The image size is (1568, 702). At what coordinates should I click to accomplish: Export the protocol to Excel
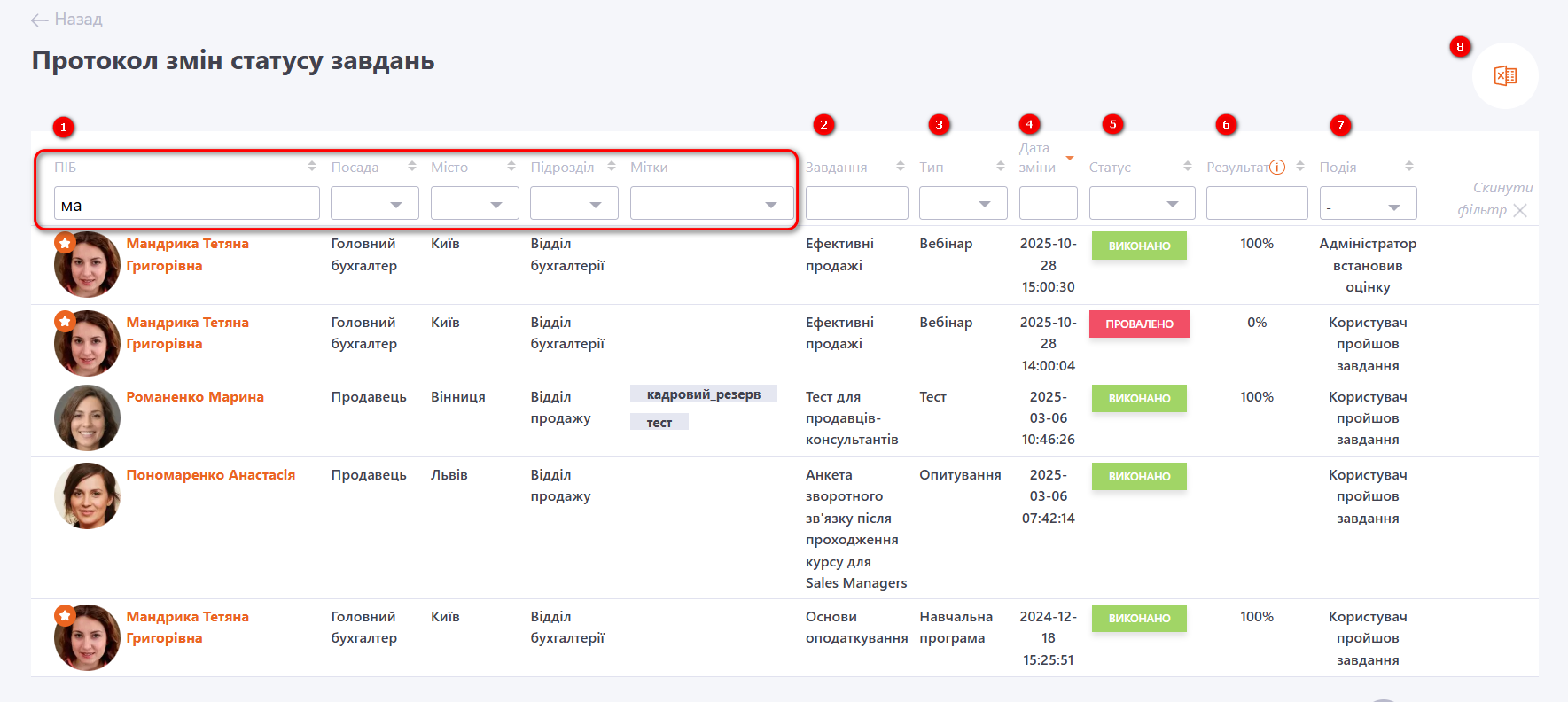(x=1504, y=76)
